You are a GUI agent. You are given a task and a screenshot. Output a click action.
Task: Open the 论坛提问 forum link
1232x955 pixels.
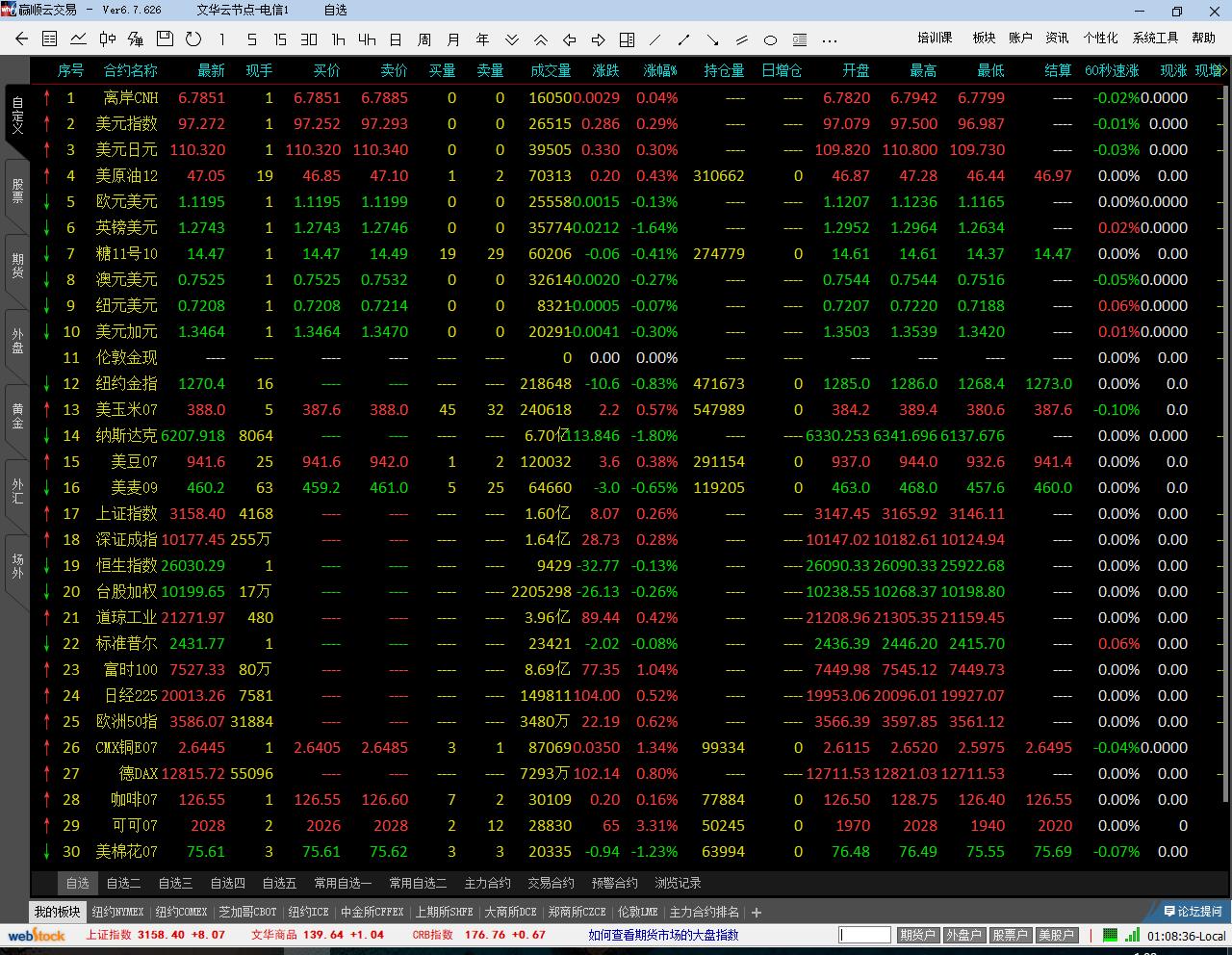[x=1192, y=911]
